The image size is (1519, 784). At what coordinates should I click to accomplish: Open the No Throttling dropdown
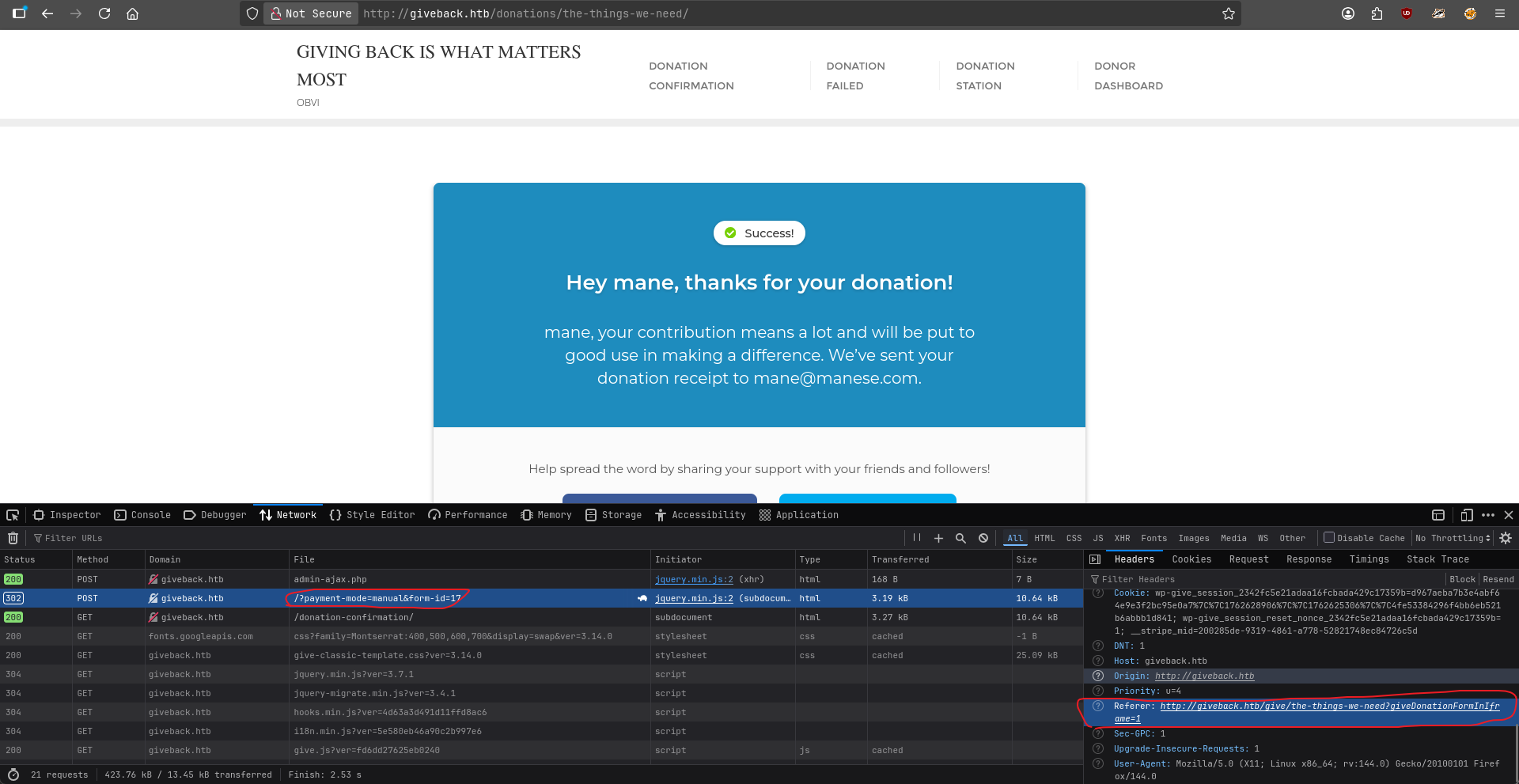coord(1453,538)
